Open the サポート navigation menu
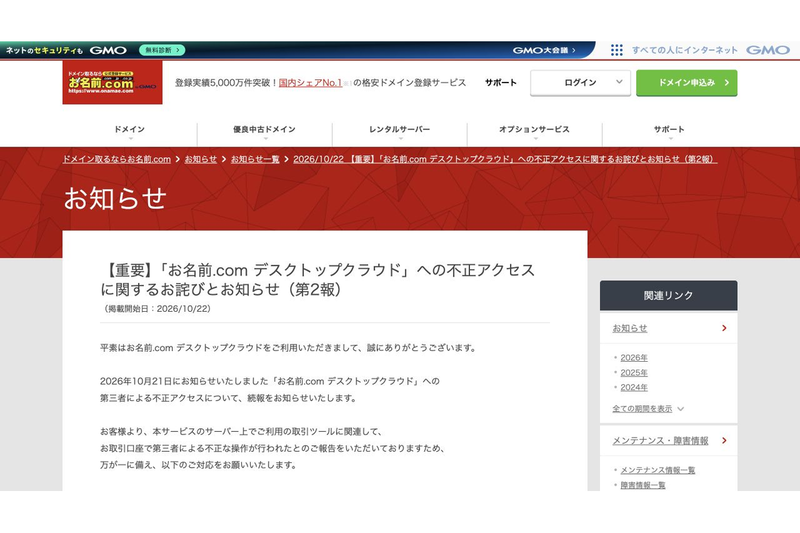This screenshot has width=800, height=533. 669,132
